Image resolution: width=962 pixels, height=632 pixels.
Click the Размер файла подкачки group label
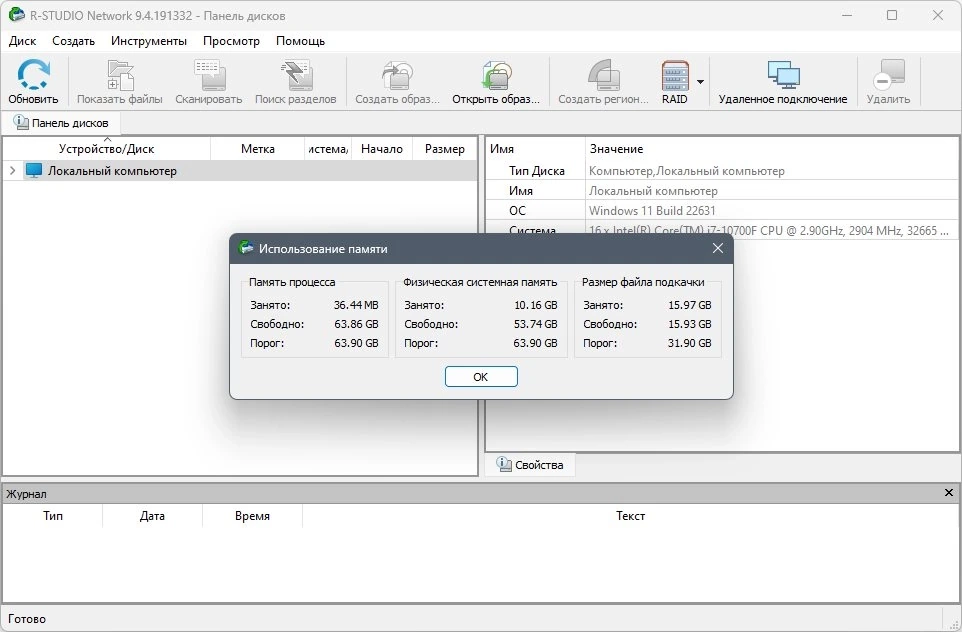click(643, 282)
